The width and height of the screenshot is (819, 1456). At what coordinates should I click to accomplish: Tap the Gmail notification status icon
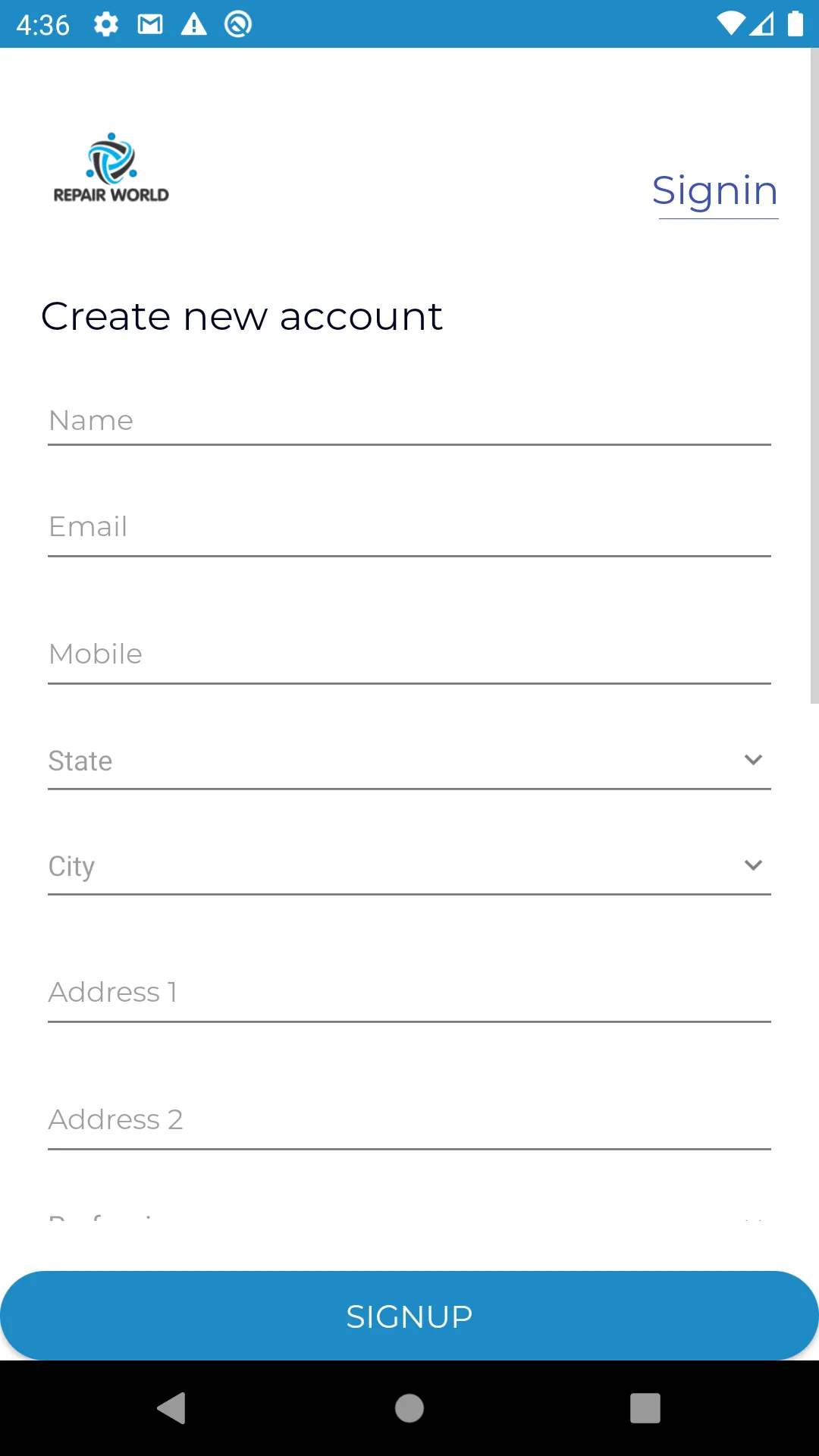150,24
